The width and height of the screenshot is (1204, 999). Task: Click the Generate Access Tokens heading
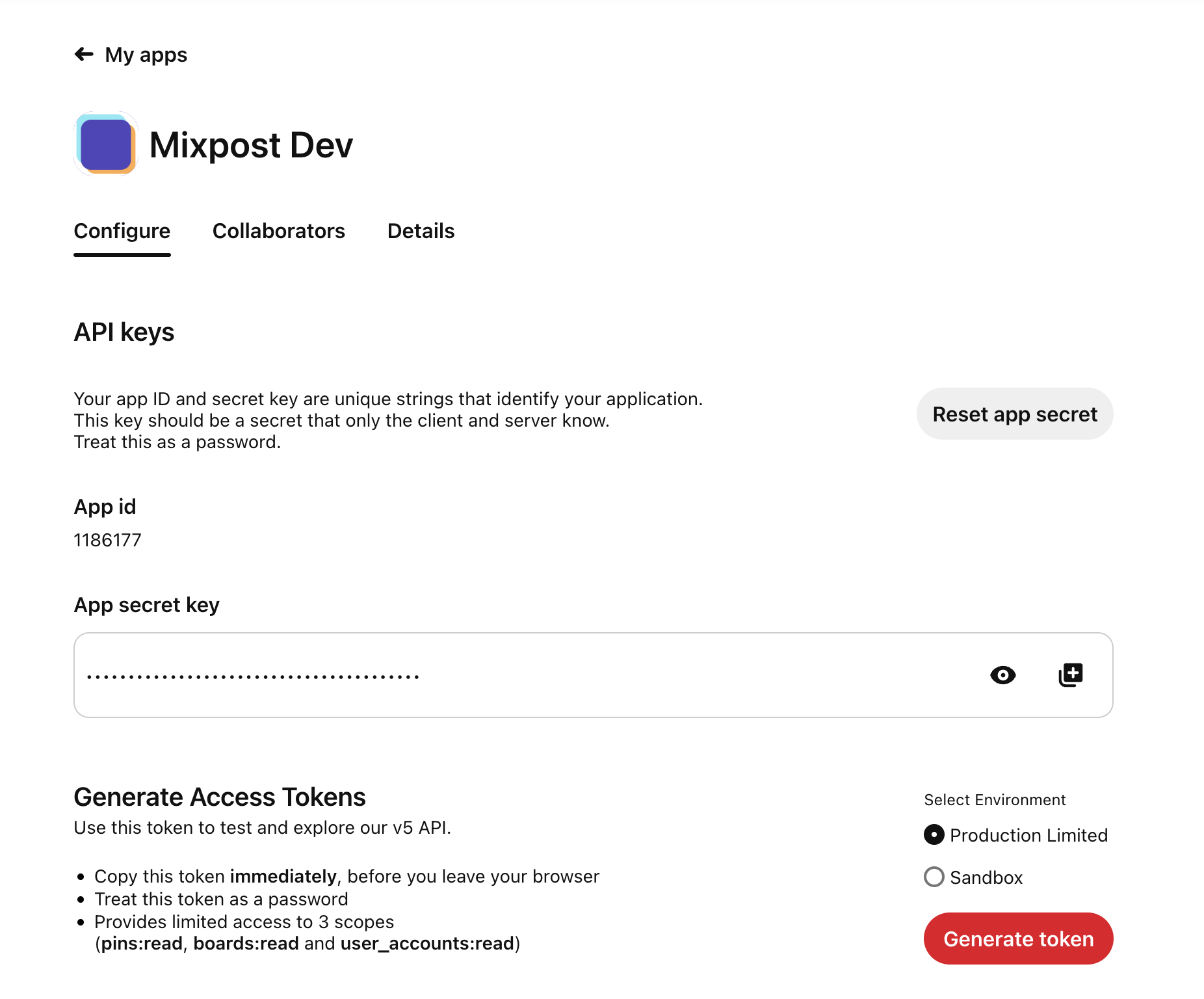tap(220, 797)
